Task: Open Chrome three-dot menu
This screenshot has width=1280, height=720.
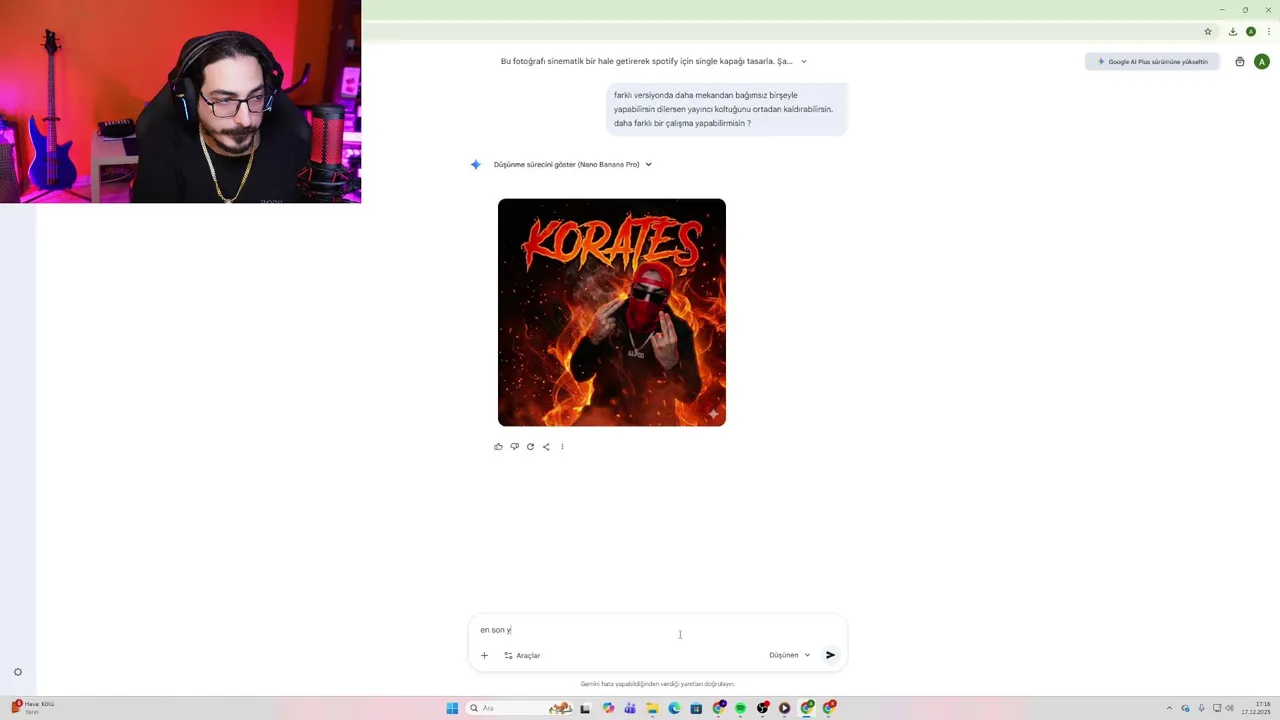Action: point(1269,31)
